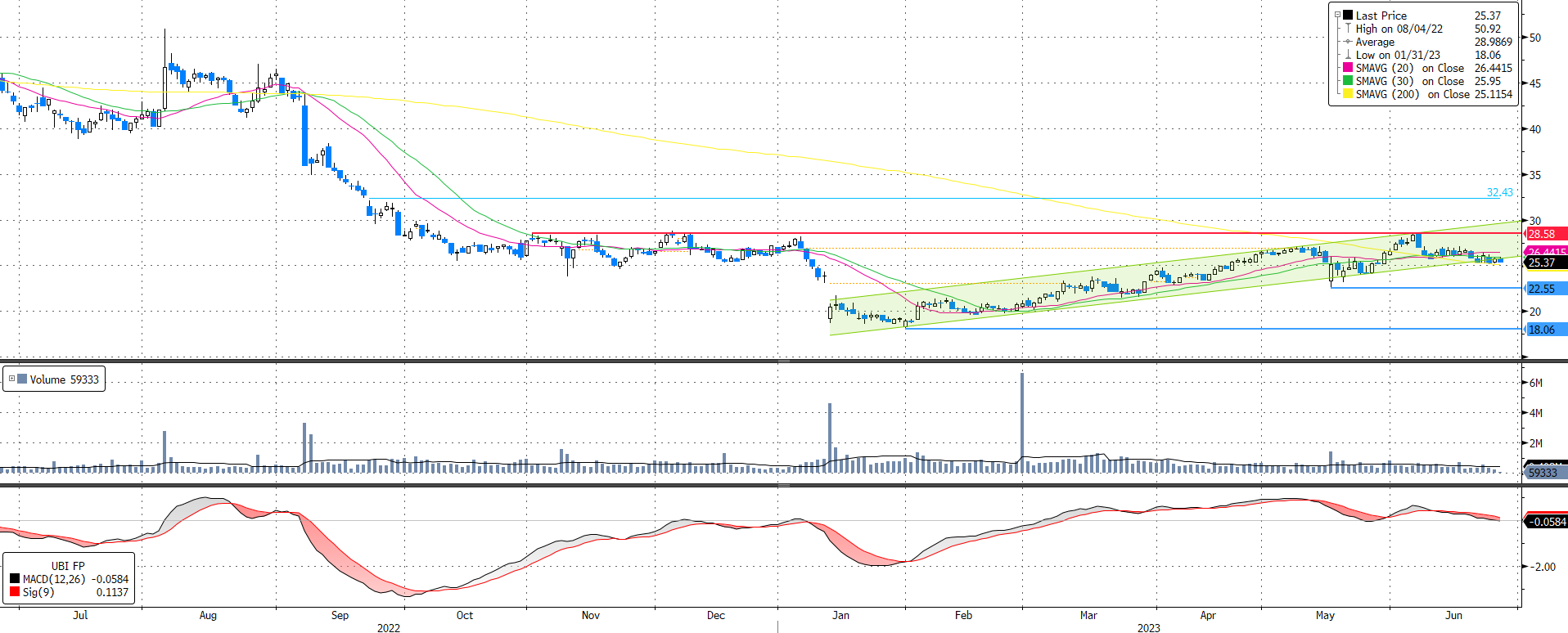The height and width of the screenshot is (633, 1568).
Task: Click the 2023 year label on the axis
Action: coord(1148,627)
